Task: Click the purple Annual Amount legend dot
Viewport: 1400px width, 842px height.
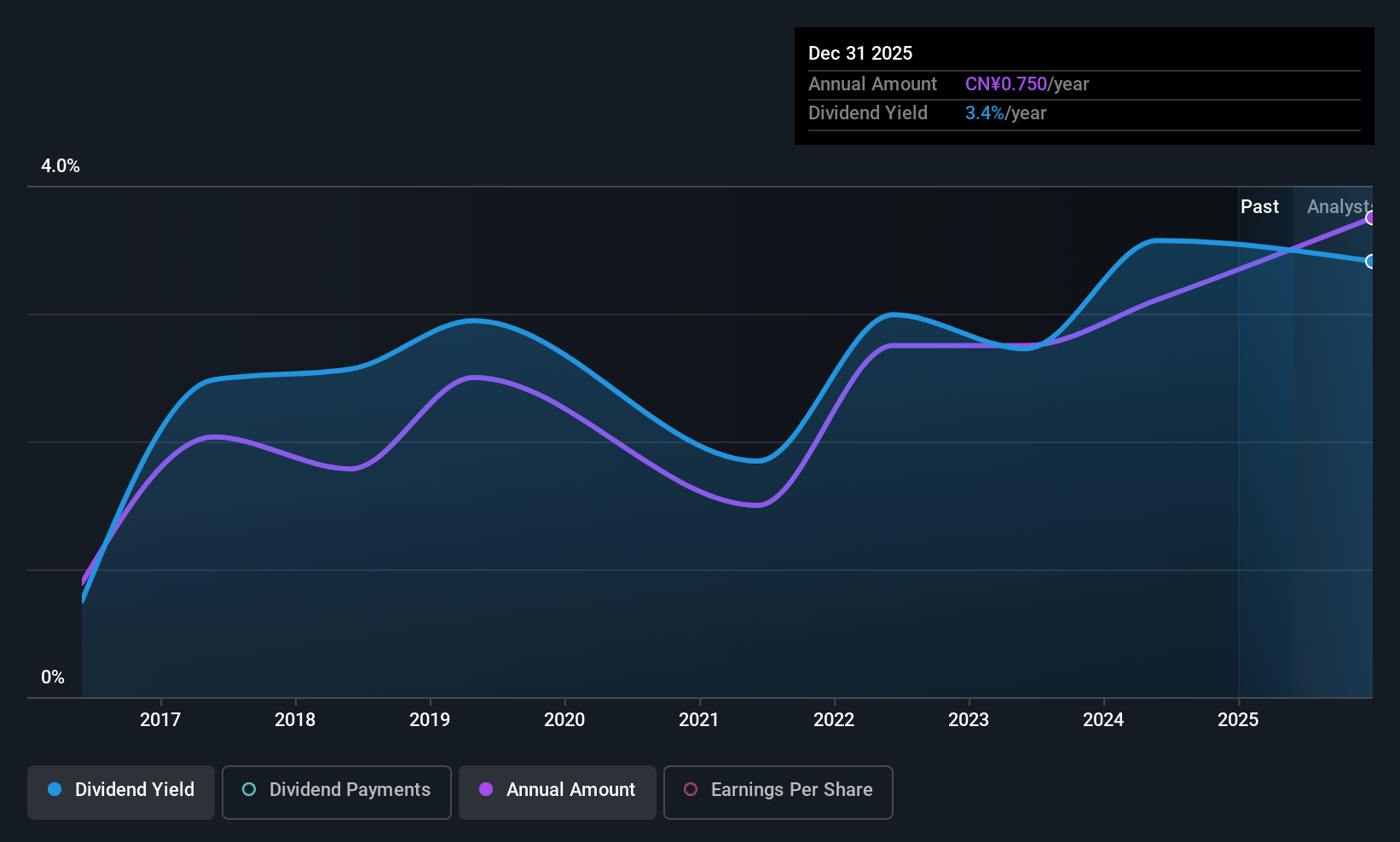Action: pyautogui.click(x=486, y=789)
